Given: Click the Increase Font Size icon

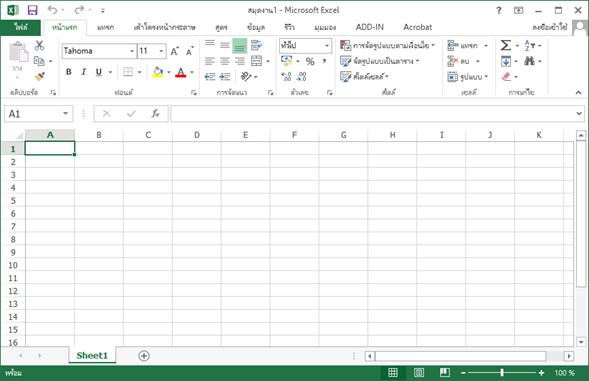Looking at the screenshot, I should click(175, 51).
